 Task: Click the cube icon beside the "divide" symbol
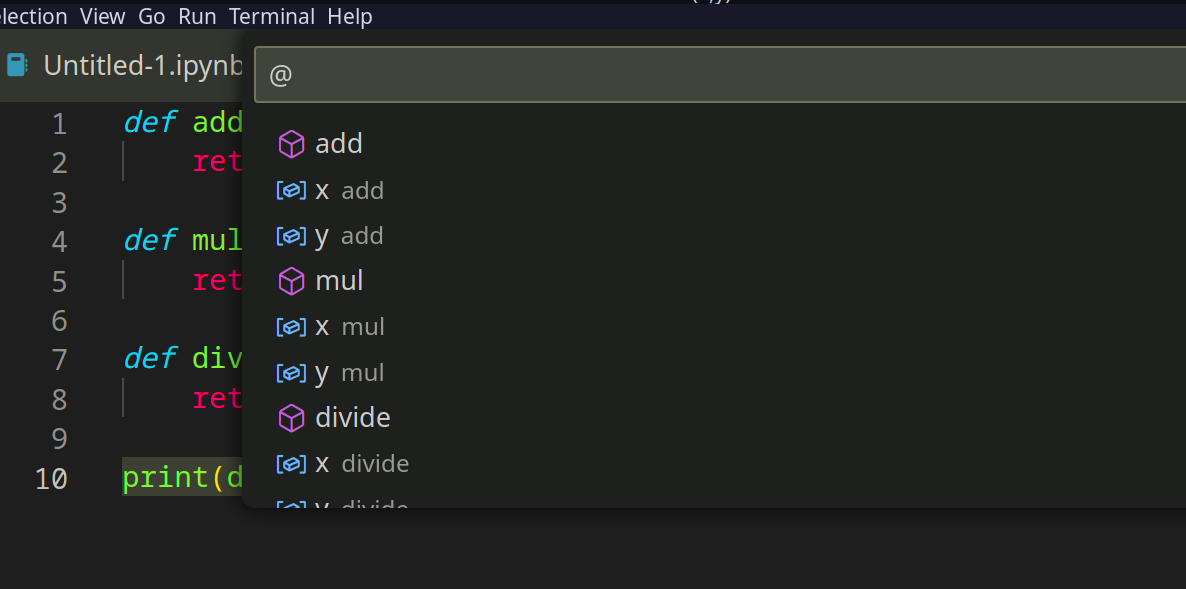291,418
